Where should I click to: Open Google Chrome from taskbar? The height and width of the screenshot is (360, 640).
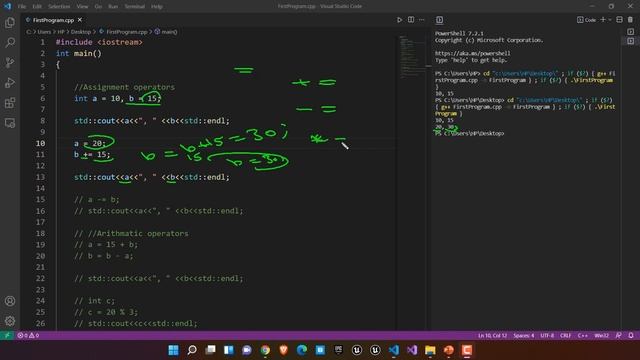[265, 350]
